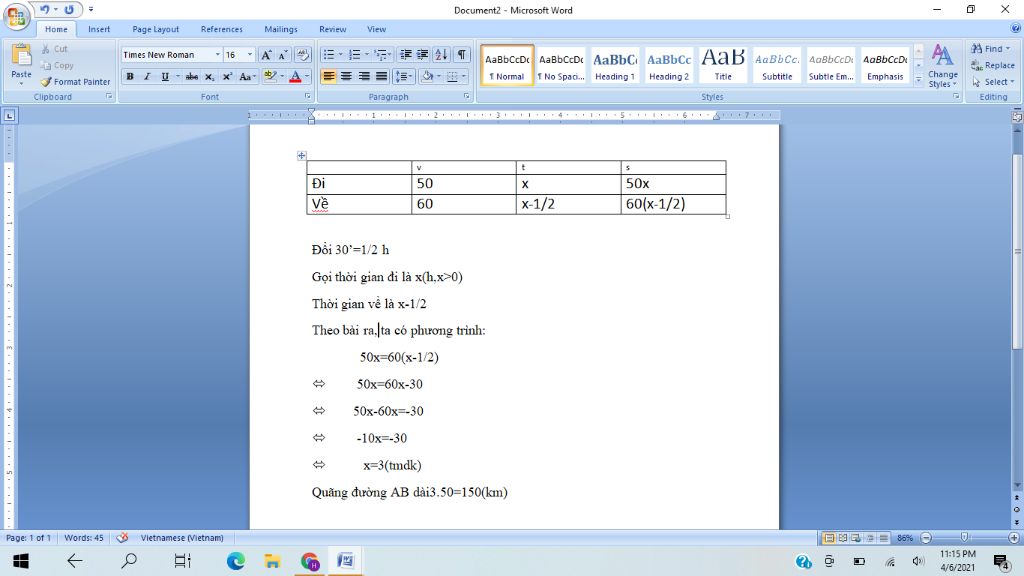1024x576 pixels.
Task: Decrease paragraph indent
Action: [406, 55]
